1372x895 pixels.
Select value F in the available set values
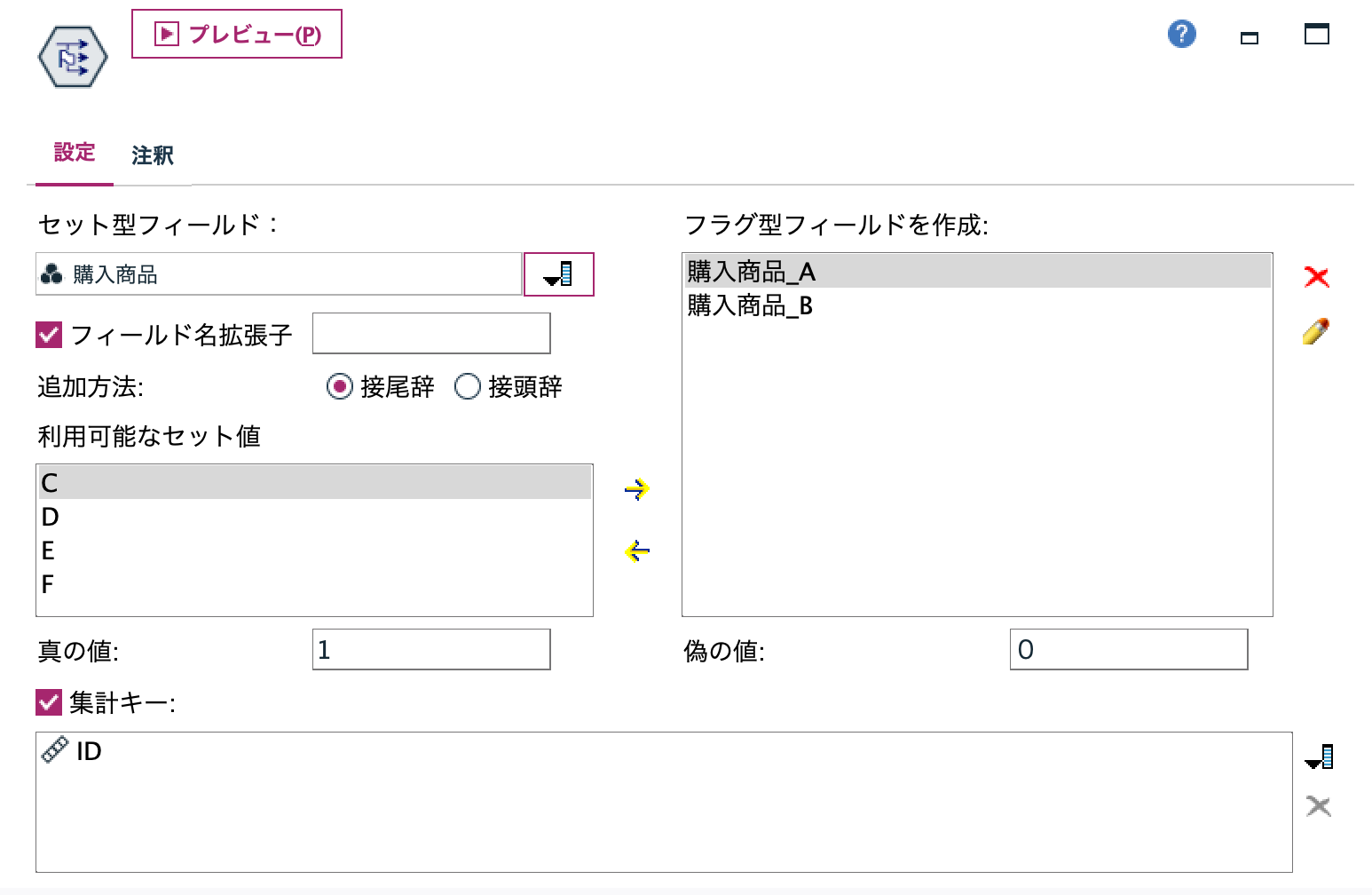coord(49,583)
